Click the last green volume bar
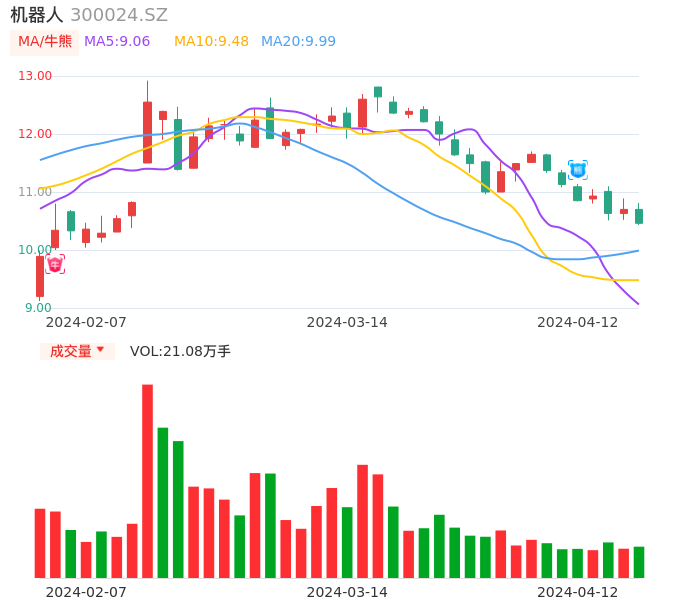This screenshot has height=606, width=686. (639, 562)
